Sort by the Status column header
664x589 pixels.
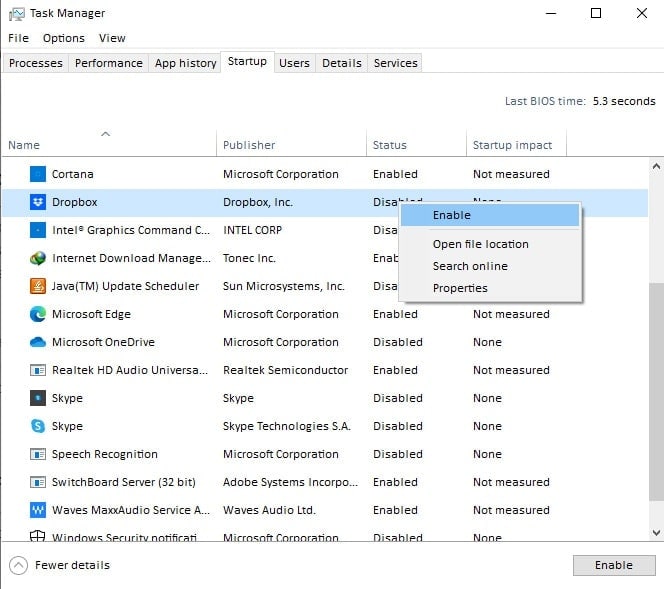point(416,145)
